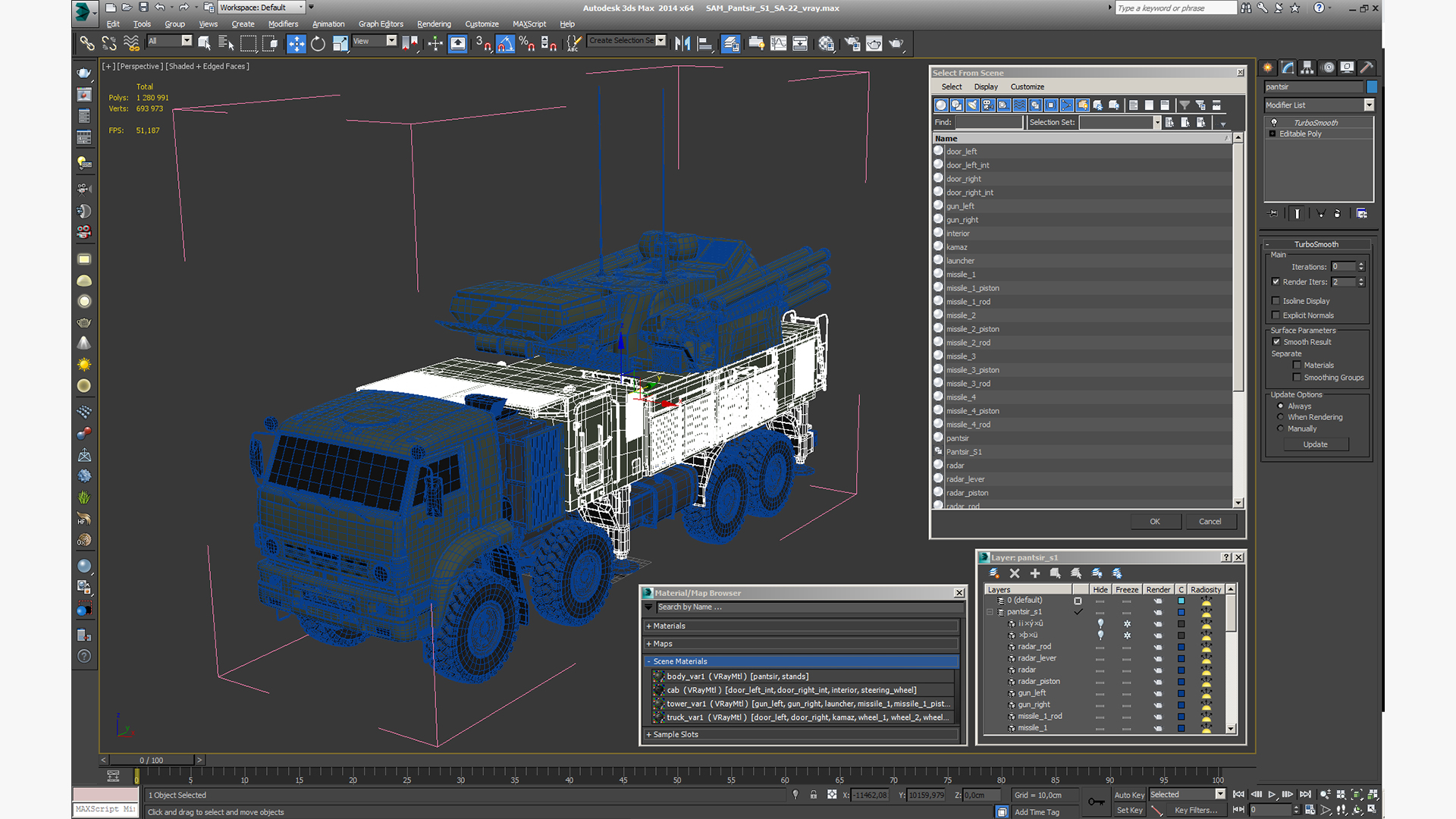Activate the Select and Rotate tool

point(318,44)
